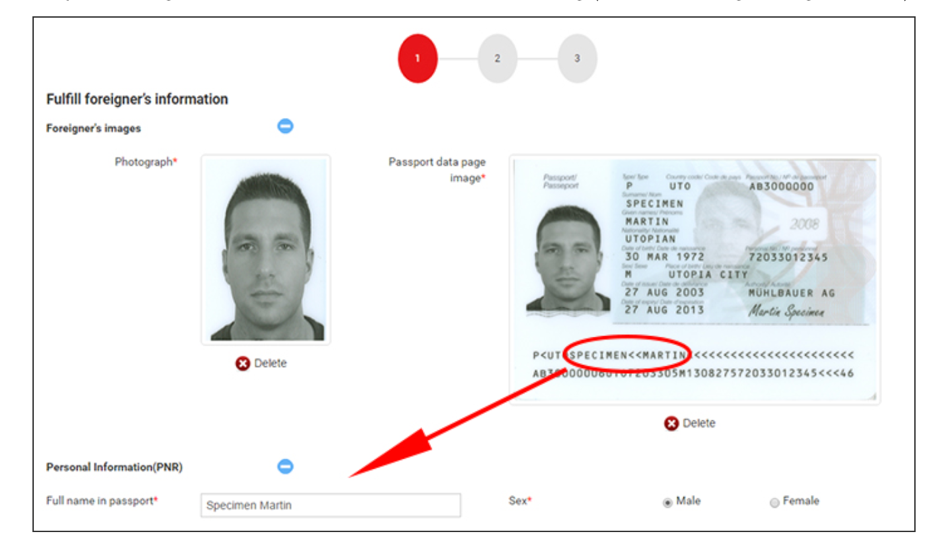Screen dimensions: 939x541
Task: Go to step 3 circle
Action: pyautogui.click(x=577, y=59)
